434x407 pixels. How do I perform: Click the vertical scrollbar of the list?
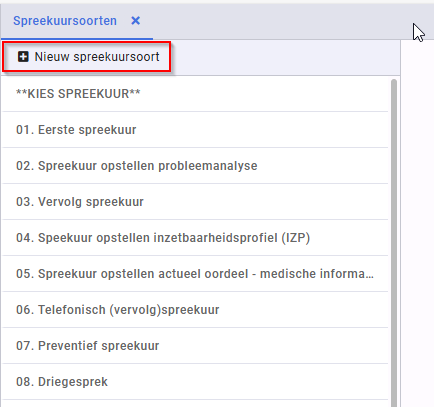[394, 243]
